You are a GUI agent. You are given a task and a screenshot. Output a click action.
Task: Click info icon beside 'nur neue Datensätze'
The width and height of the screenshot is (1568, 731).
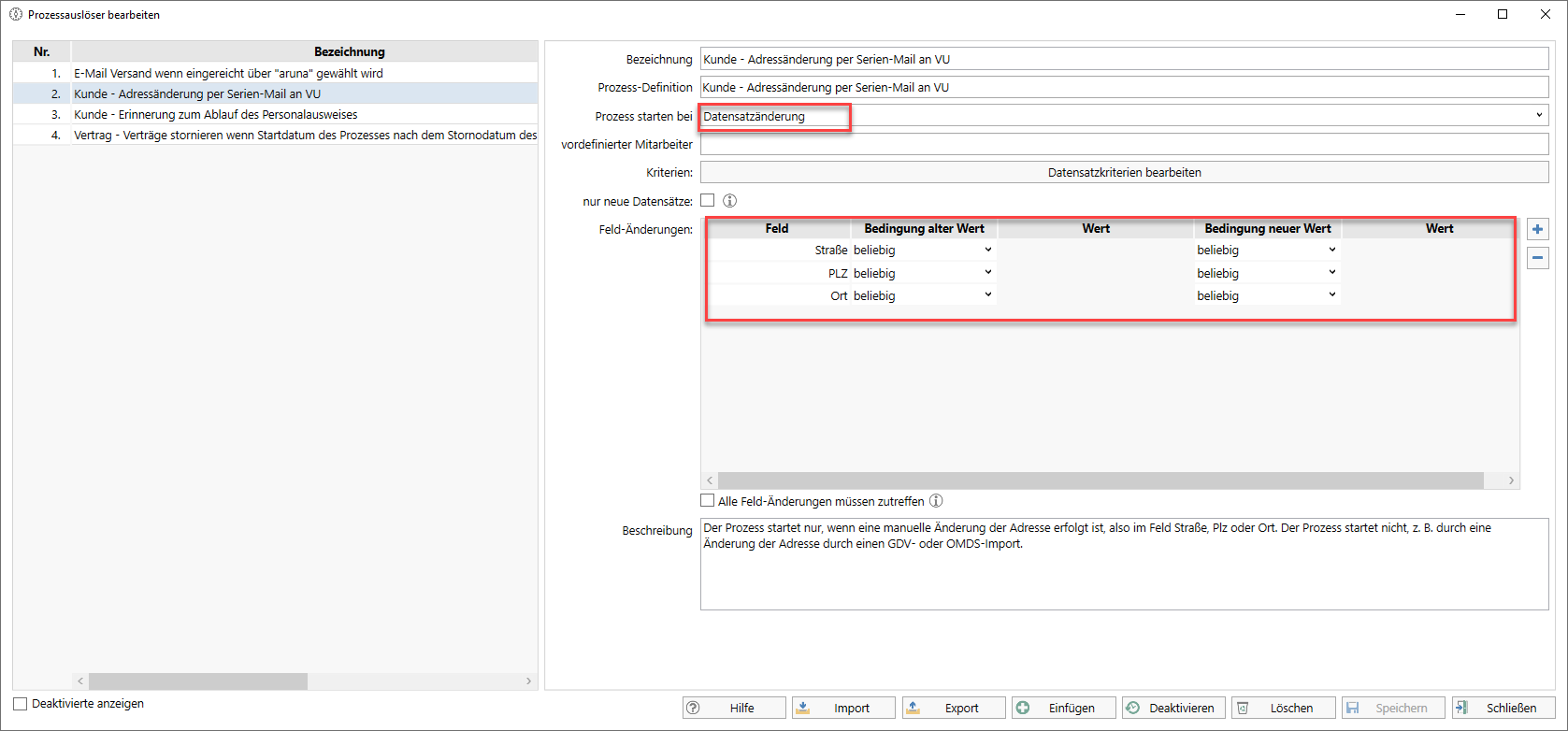(729, 201)
